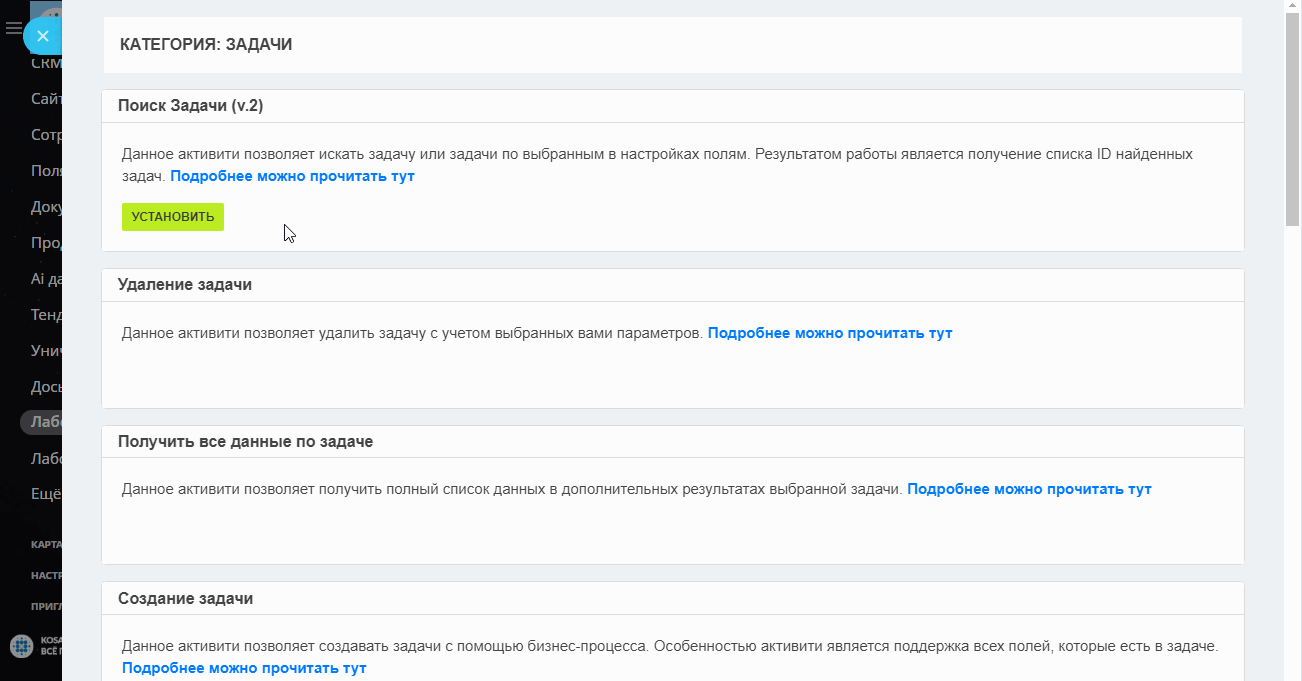
Task: Click the round KOSA logo icon in the sidebar
Action: pos(20,645)
